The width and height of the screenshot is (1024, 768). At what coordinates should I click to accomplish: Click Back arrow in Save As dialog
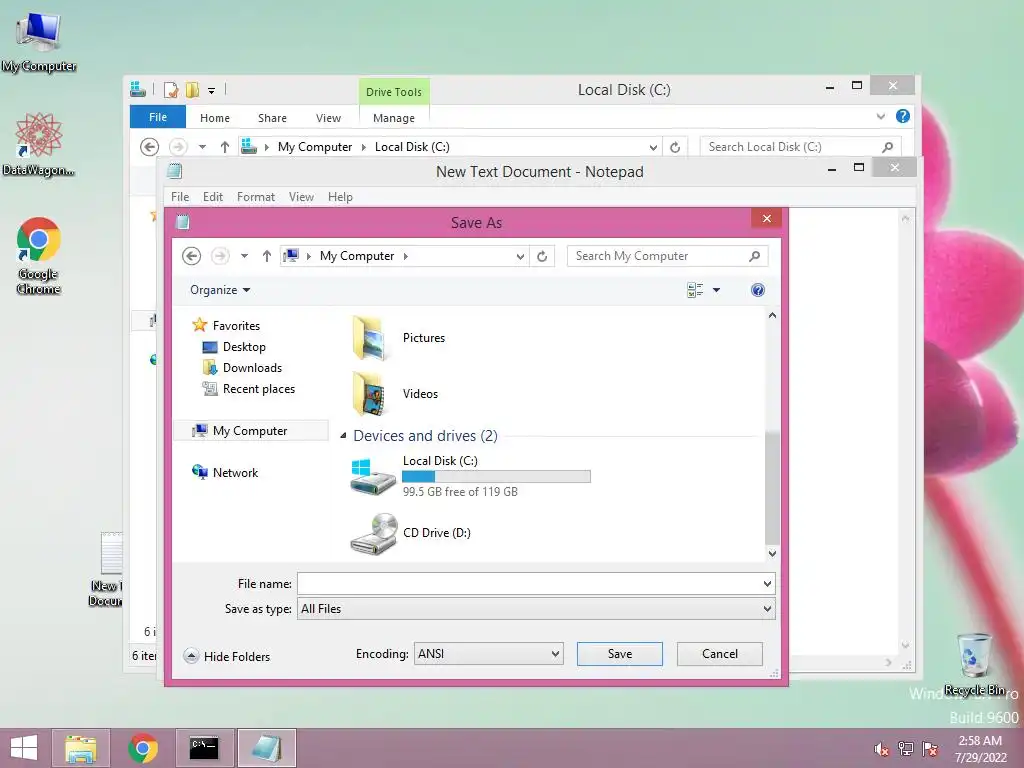(x=191, y=256)
